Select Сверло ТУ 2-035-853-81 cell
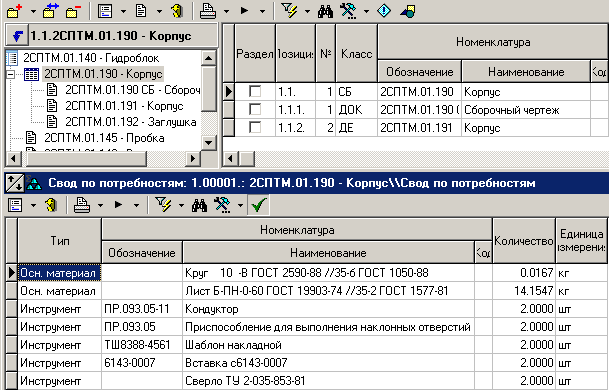Screen dimensions: 609x390 pos(328,380)
